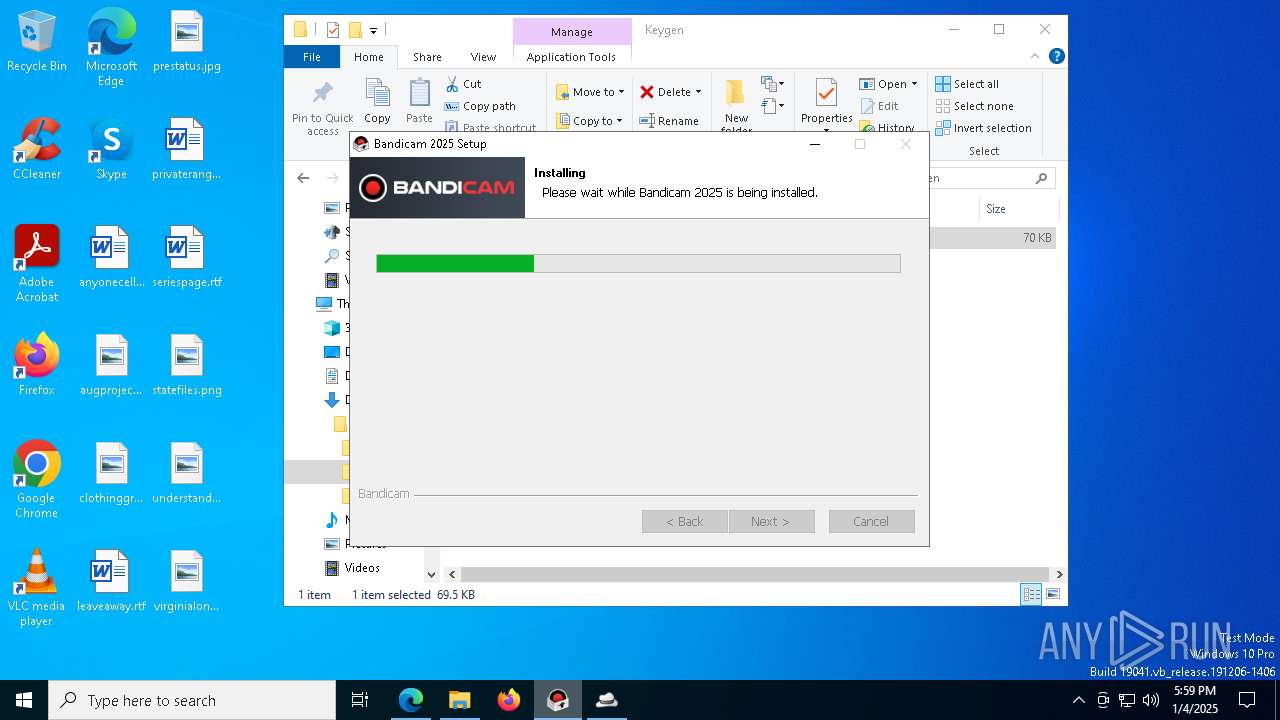Open the notification center icon

[1247, 700]
